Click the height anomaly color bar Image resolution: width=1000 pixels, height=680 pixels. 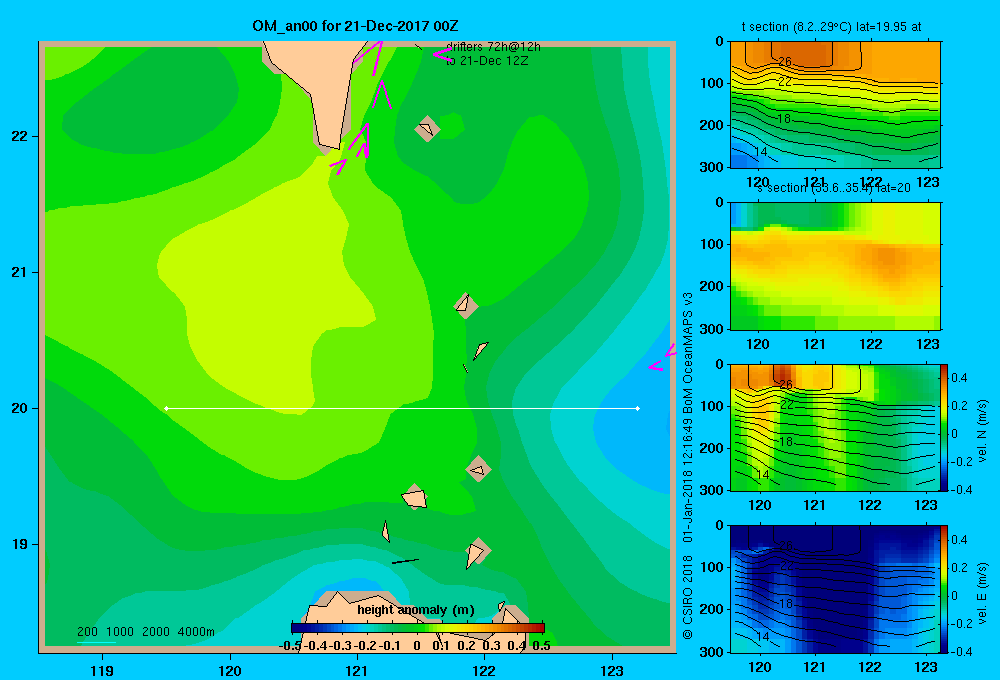point(418,628)
